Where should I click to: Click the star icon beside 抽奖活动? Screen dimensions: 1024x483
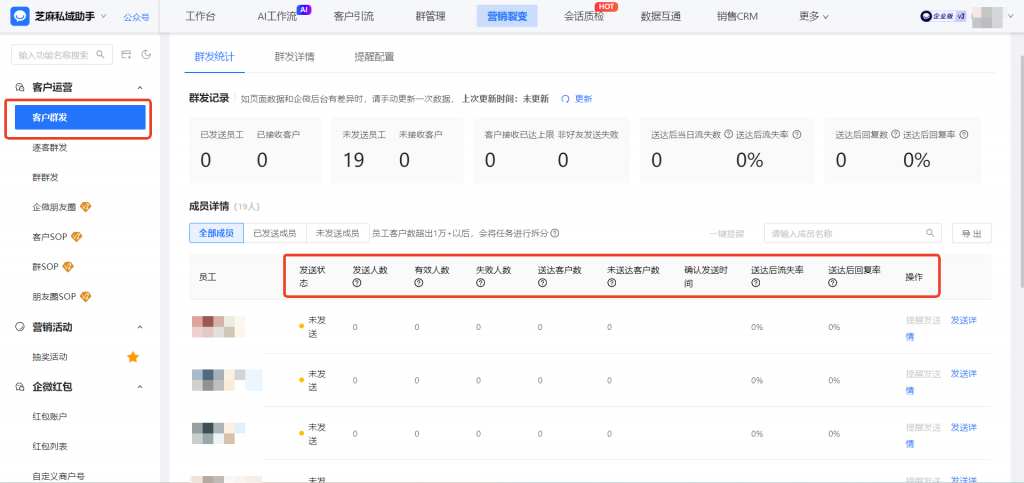pyautogui.click(x=133, y=357)
